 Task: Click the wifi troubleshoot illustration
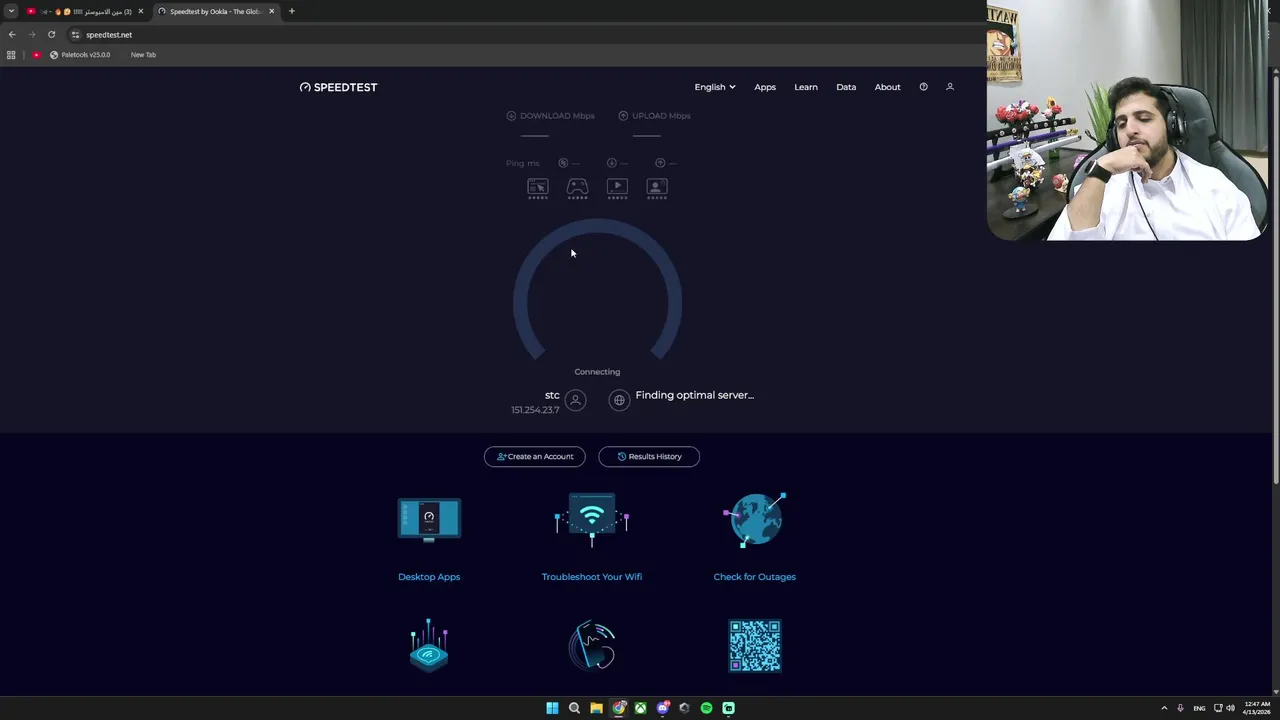(x=592, y=519)
